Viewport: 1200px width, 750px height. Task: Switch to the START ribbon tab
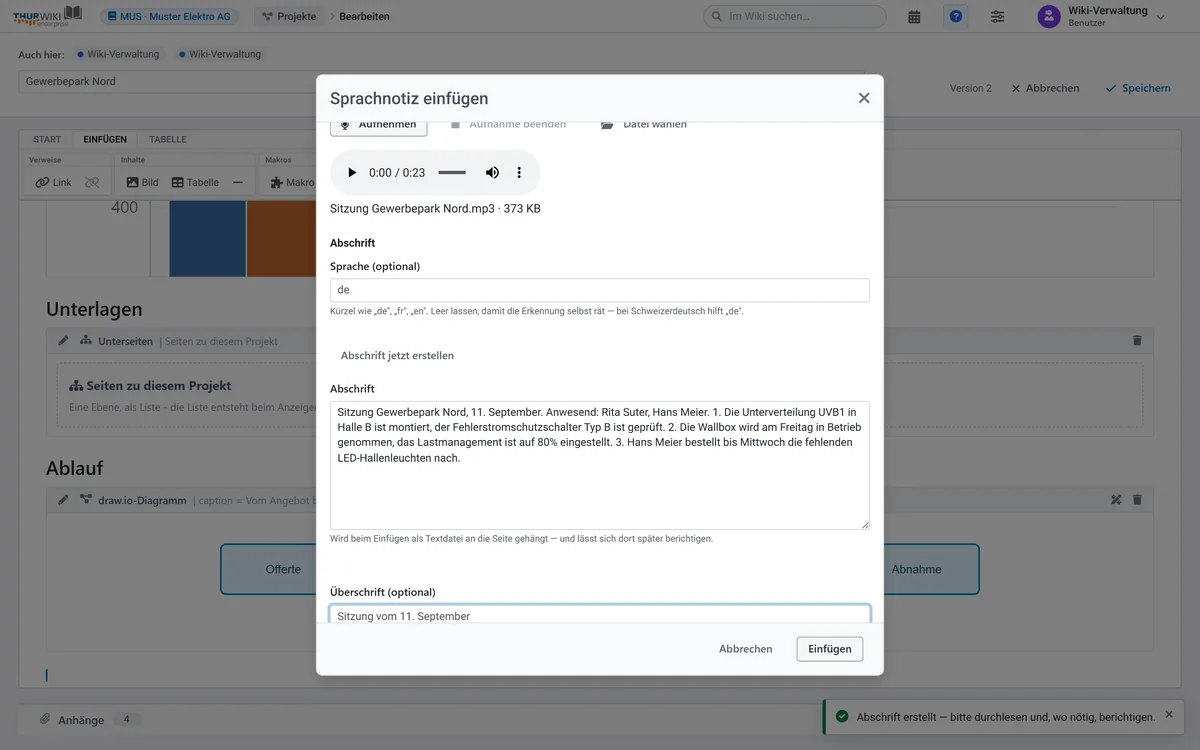[x=47, y=139]
